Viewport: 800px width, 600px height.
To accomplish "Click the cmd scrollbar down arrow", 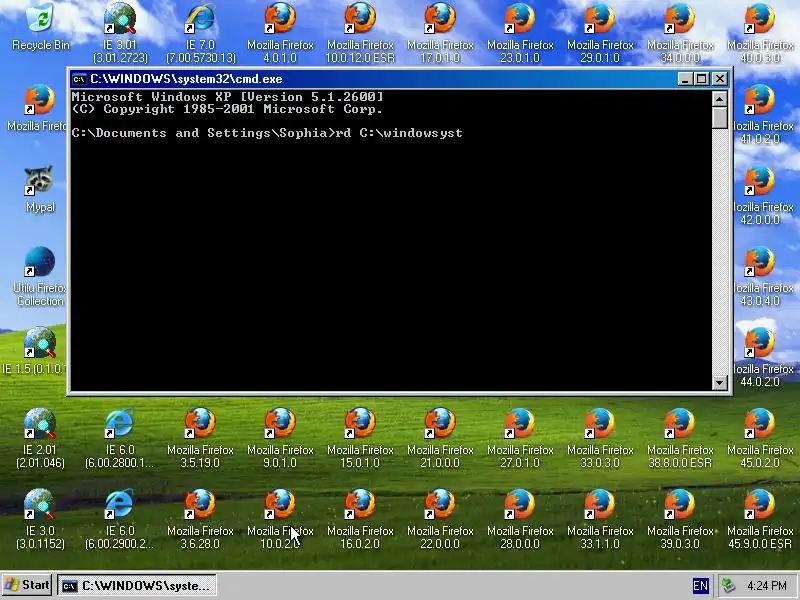I will tap(719, 382).
